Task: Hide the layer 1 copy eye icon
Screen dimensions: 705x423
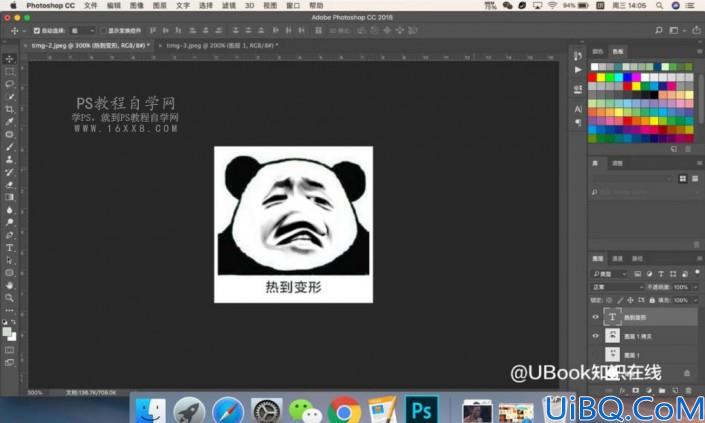Action: coord(595,336)
